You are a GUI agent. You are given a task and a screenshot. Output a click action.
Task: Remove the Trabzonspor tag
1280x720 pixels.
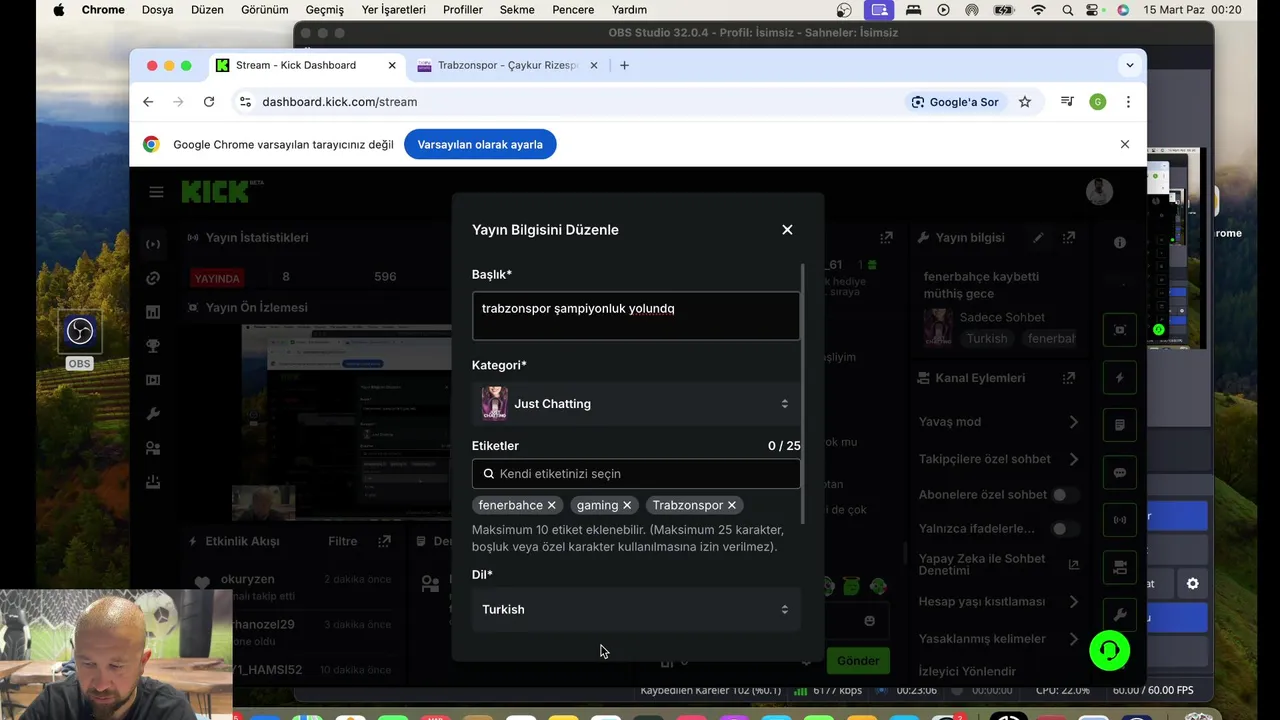[x=732, y=505]
